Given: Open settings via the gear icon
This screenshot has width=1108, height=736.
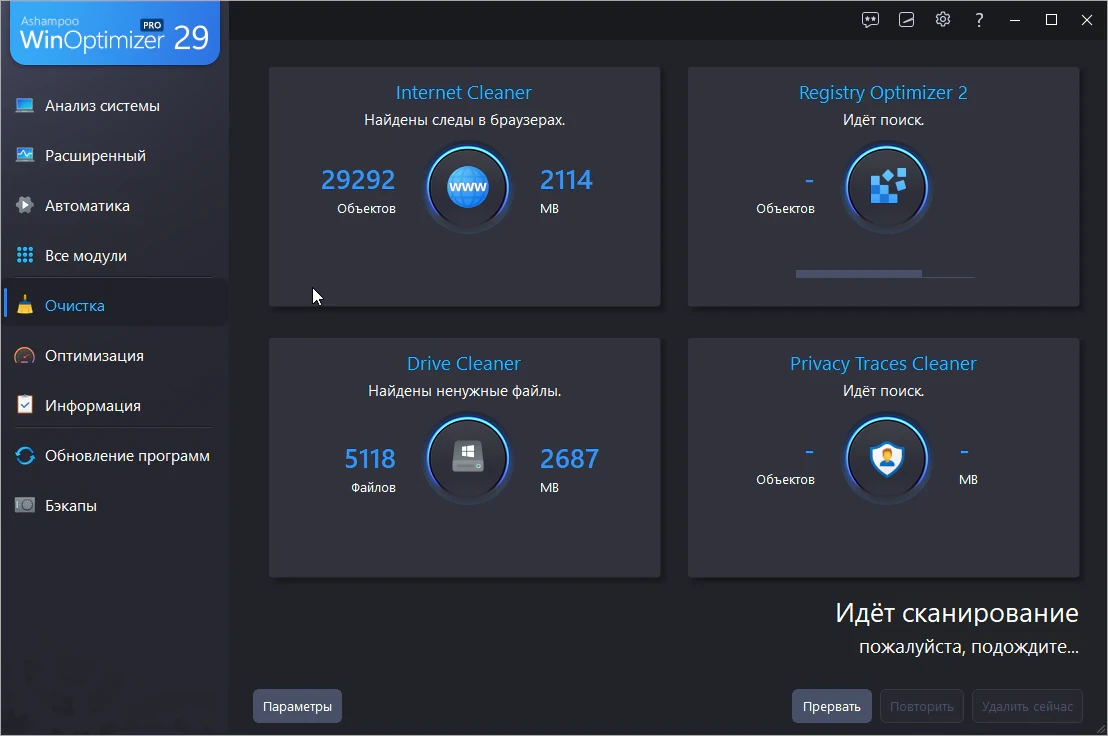Looking at the screenshot, I should (943, 20).
